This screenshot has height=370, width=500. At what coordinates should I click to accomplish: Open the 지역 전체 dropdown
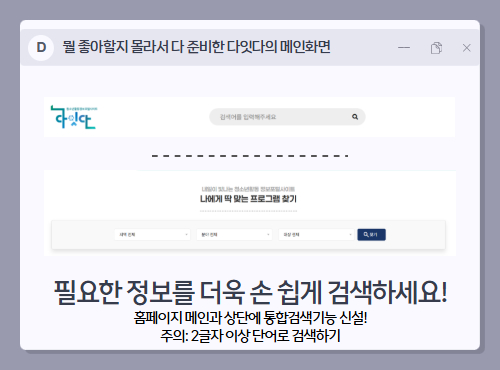coord(152,235)
